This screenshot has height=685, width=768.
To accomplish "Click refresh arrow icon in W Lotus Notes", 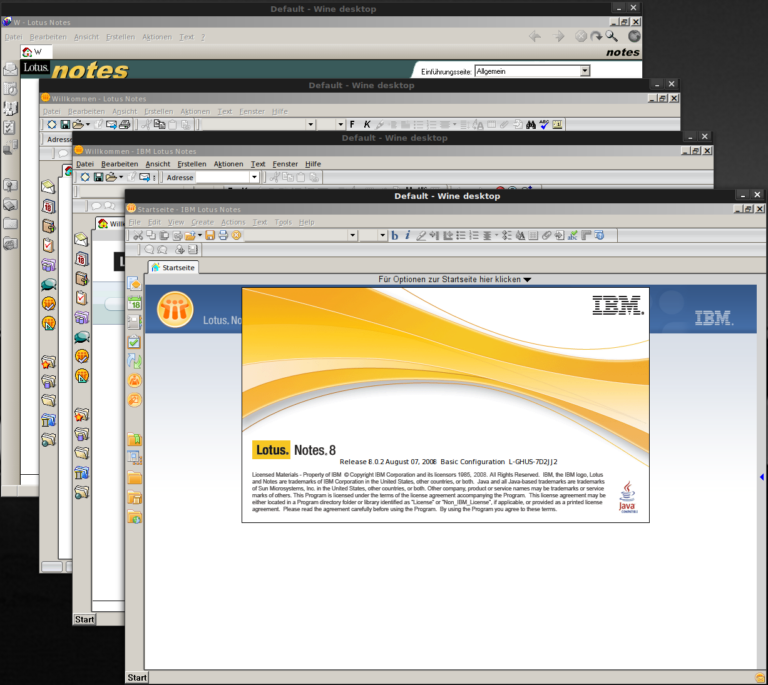I will pyautogui.click(x=596, y=36).
